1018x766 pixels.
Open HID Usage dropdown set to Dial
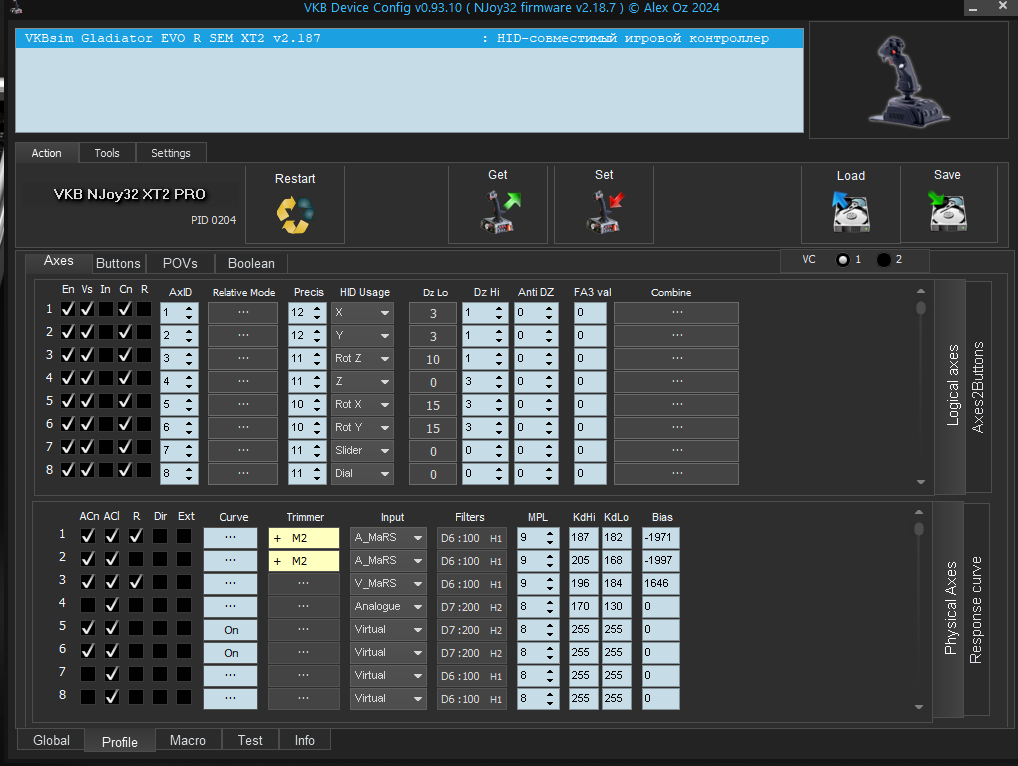tap(362, 473)
